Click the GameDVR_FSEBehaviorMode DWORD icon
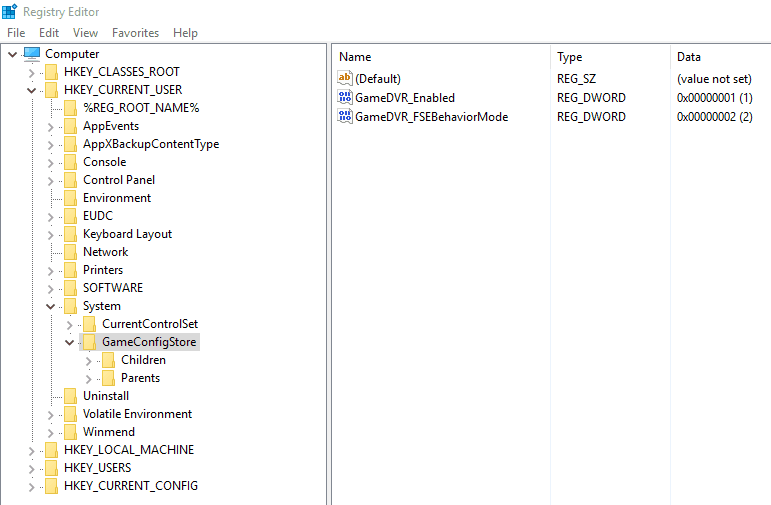 (345, 117)
